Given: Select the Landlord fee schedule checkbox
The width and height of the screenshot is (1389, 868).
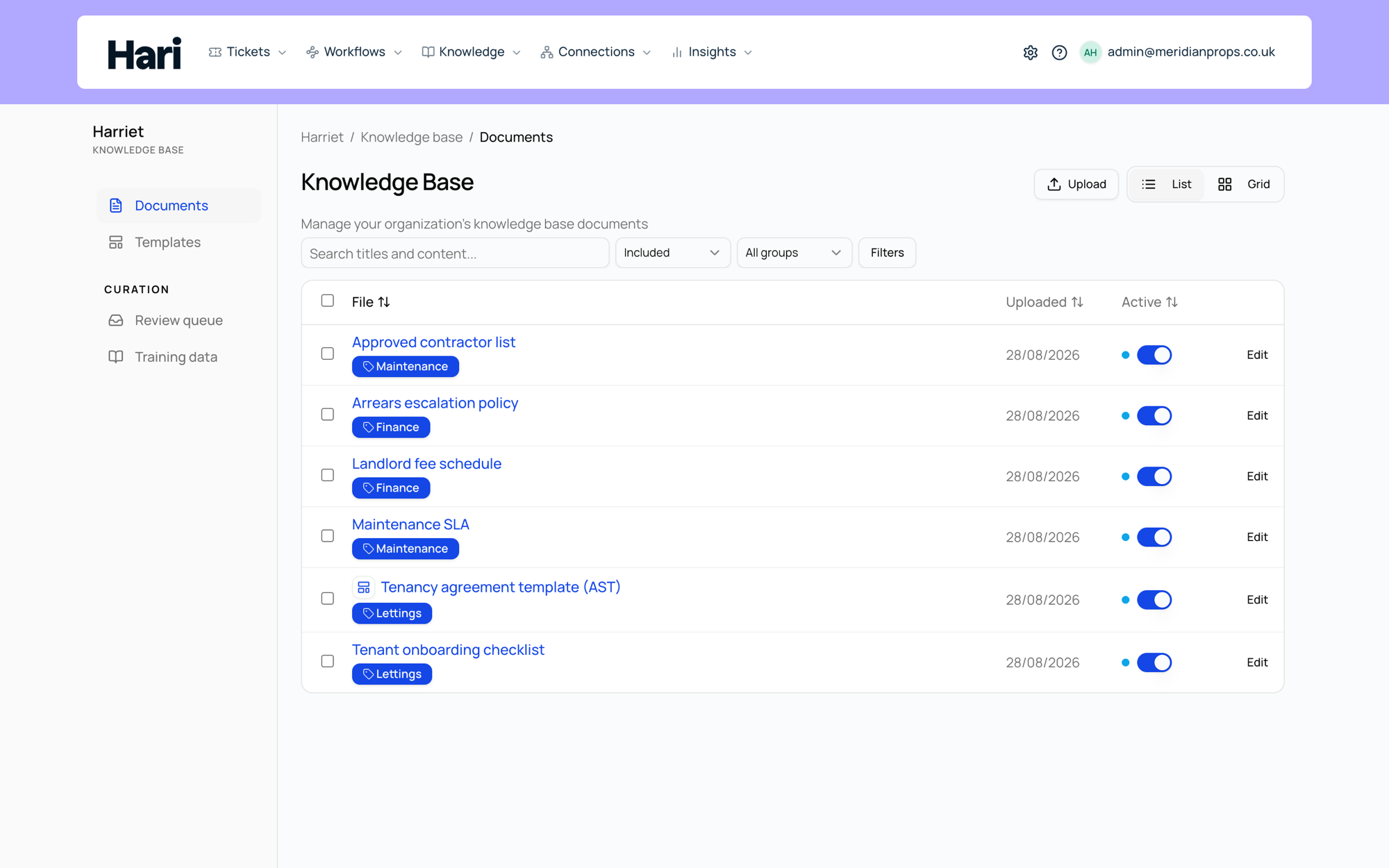Looking at the screenshot, I should (328, 475).
